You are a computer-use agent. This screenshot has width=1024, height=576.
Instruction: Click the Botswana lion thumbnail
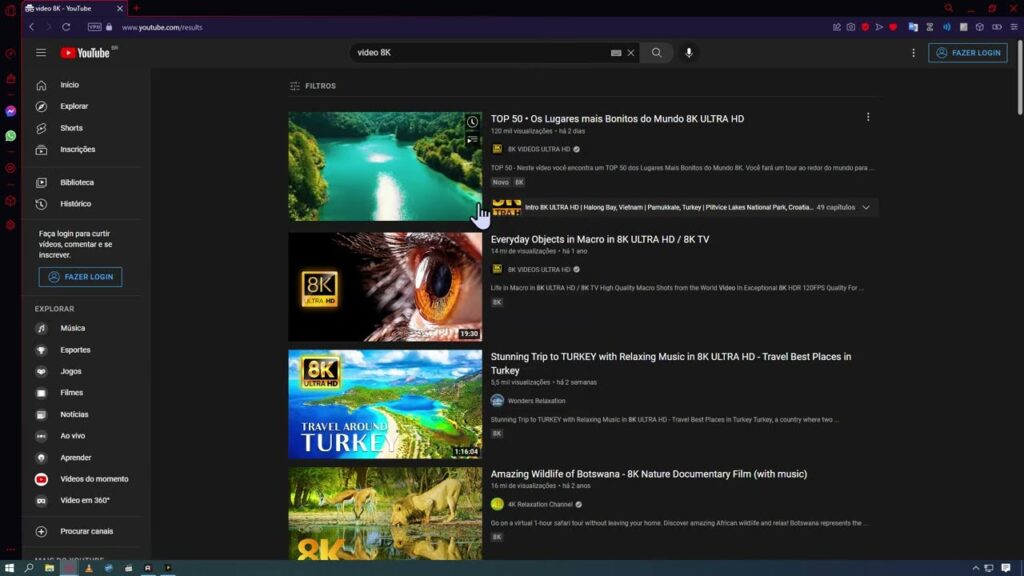coord(385,513)
